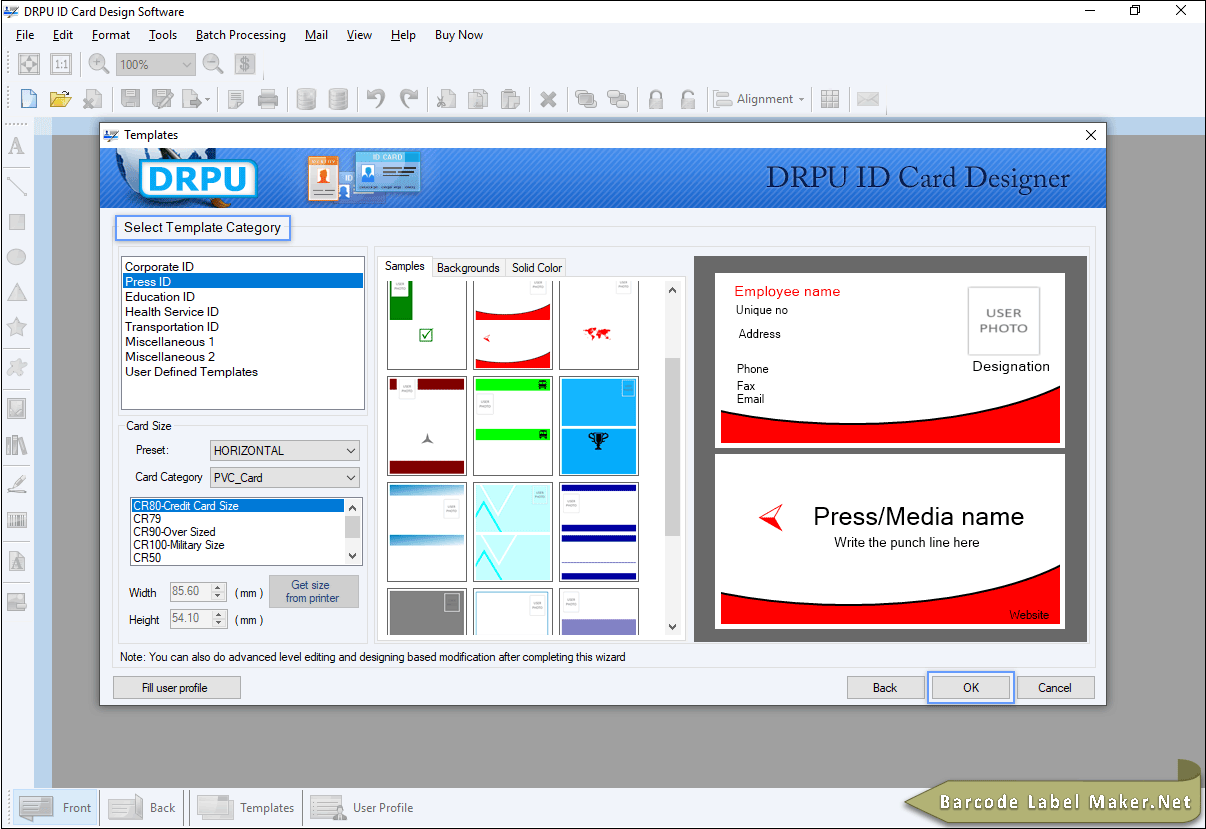
Task: Click the Save disk icon in toolbar
Action: [x=130, y=99]
